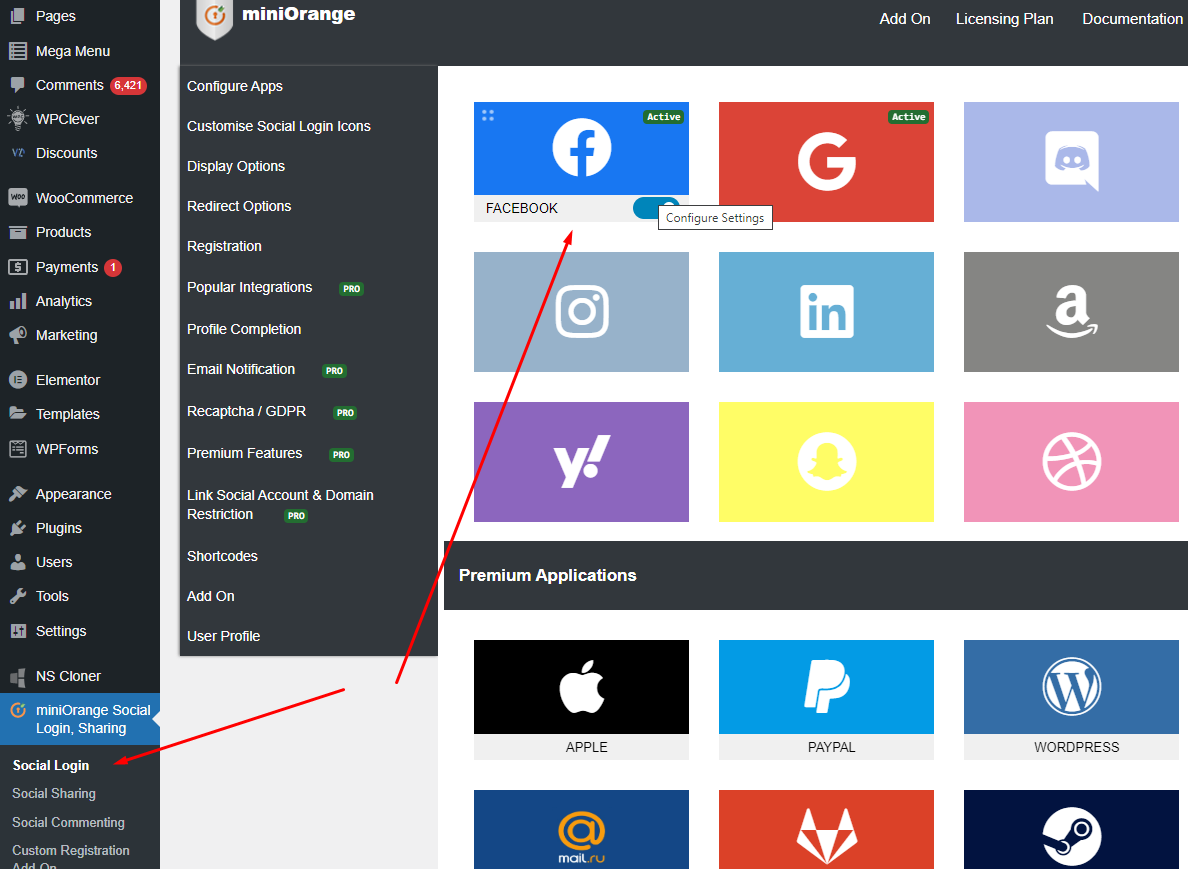This screenshot has height=869, width=1188.
Task: Click the Facebook app icon tile
Action: [x=581, y=148]
